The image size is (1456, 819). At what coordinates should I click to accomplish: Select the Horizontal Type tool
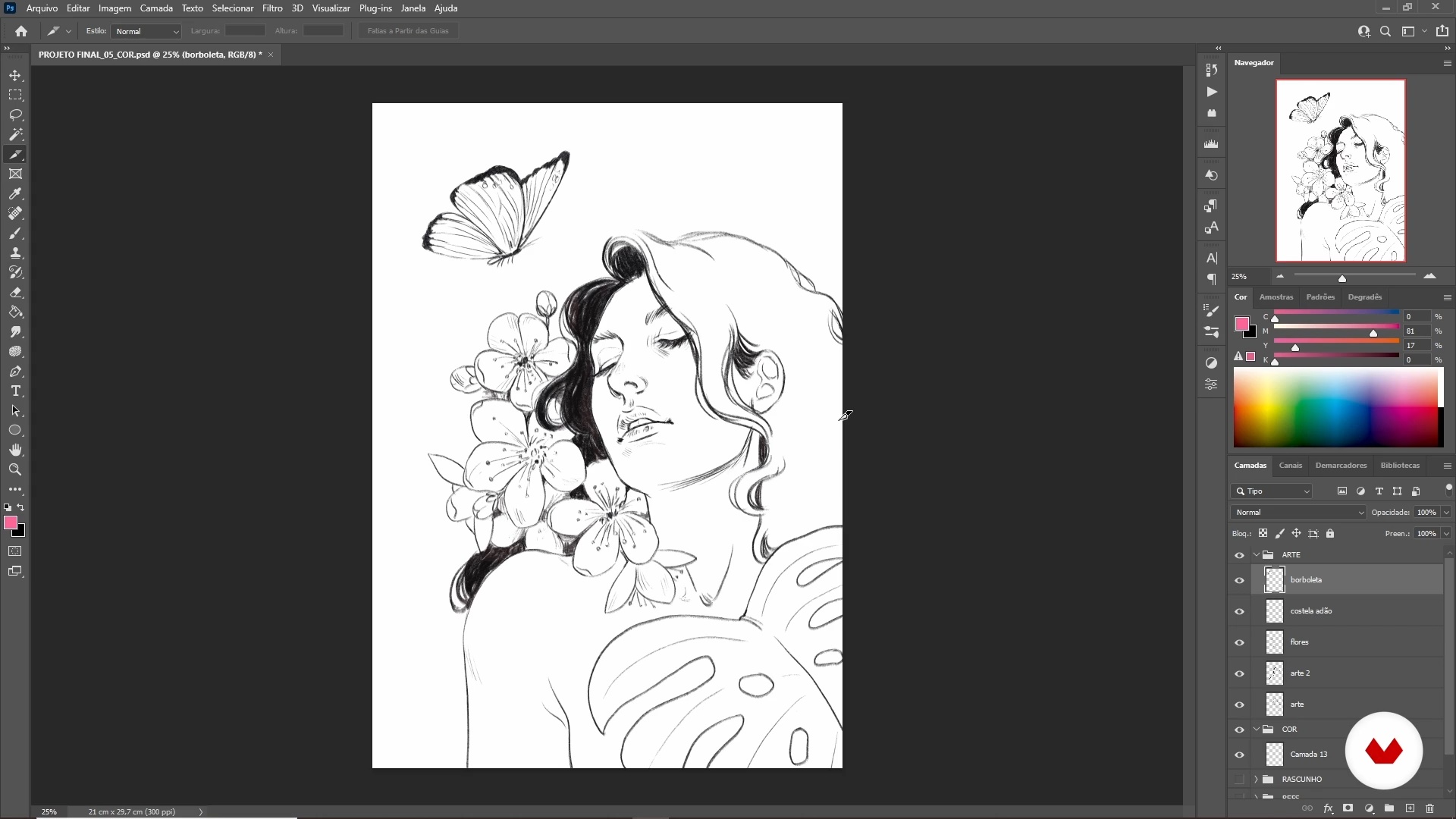(x=15, y=391)
